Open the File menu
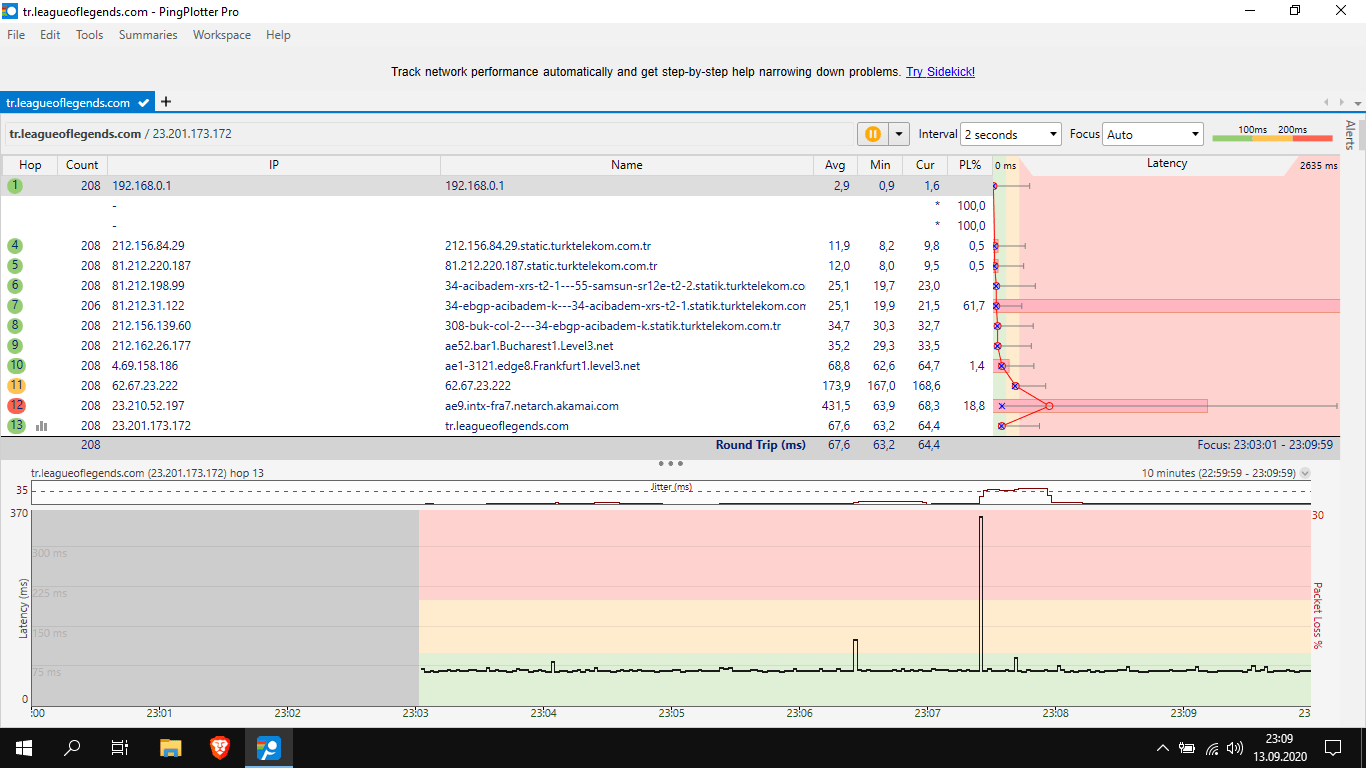The width and height of the screenshot is (1366, 768). point(16,35)
